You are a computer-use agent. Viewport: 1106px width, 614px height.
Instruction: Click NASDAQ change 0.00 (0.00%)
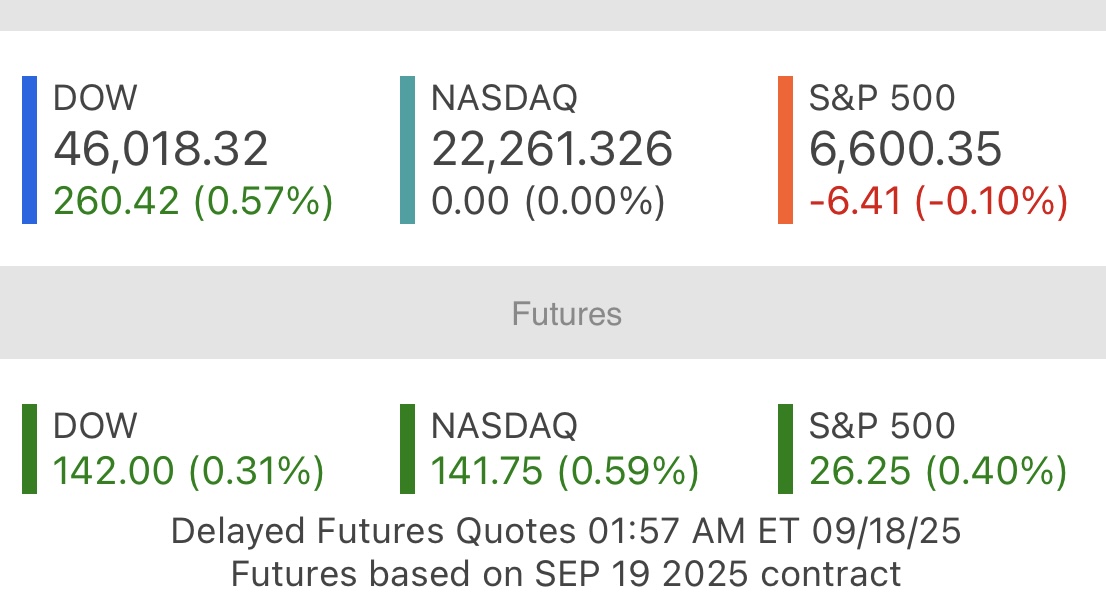click(548, 201)
